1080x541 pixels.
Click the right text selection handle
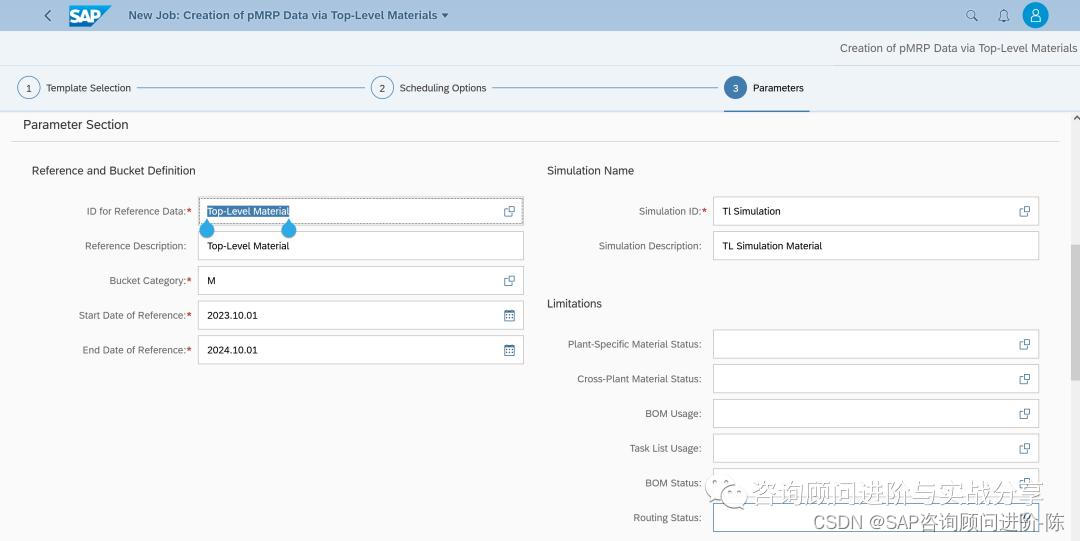point(289,229)
